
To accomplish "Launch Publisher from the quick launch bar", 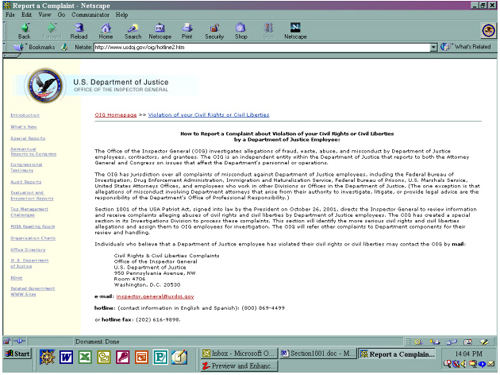I will coord(160,358).
